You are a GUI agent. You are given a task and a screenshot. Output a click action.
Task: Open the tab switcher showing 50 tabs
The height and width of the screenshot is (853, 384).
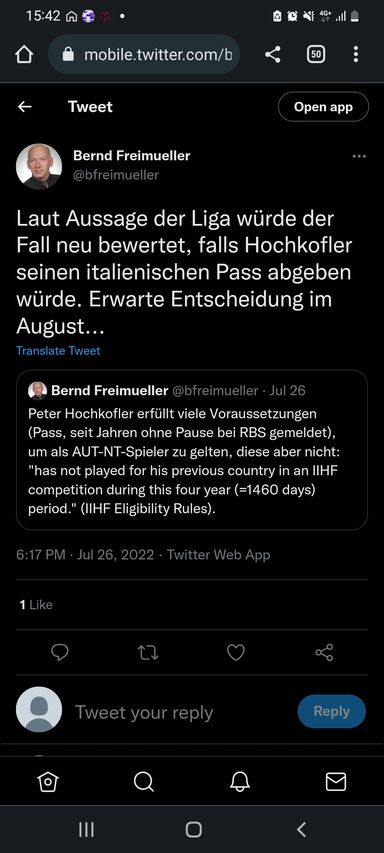pyautogui.click(x=316, y=54)
